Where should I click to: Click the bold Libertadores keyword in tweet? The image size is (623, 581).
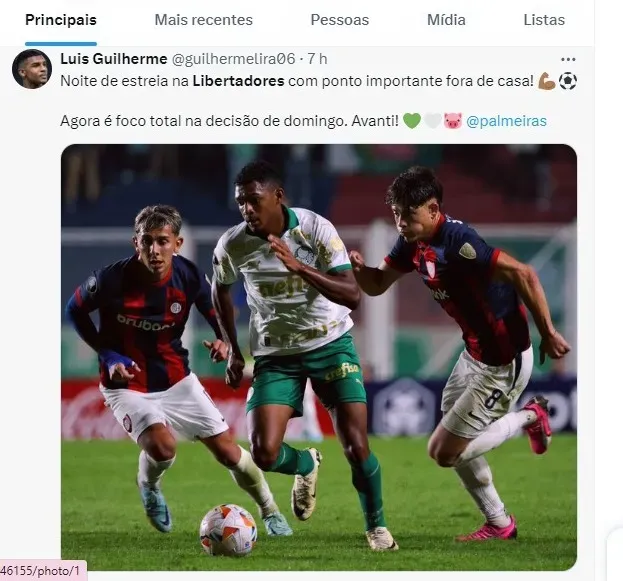click(x=238, y=81)
